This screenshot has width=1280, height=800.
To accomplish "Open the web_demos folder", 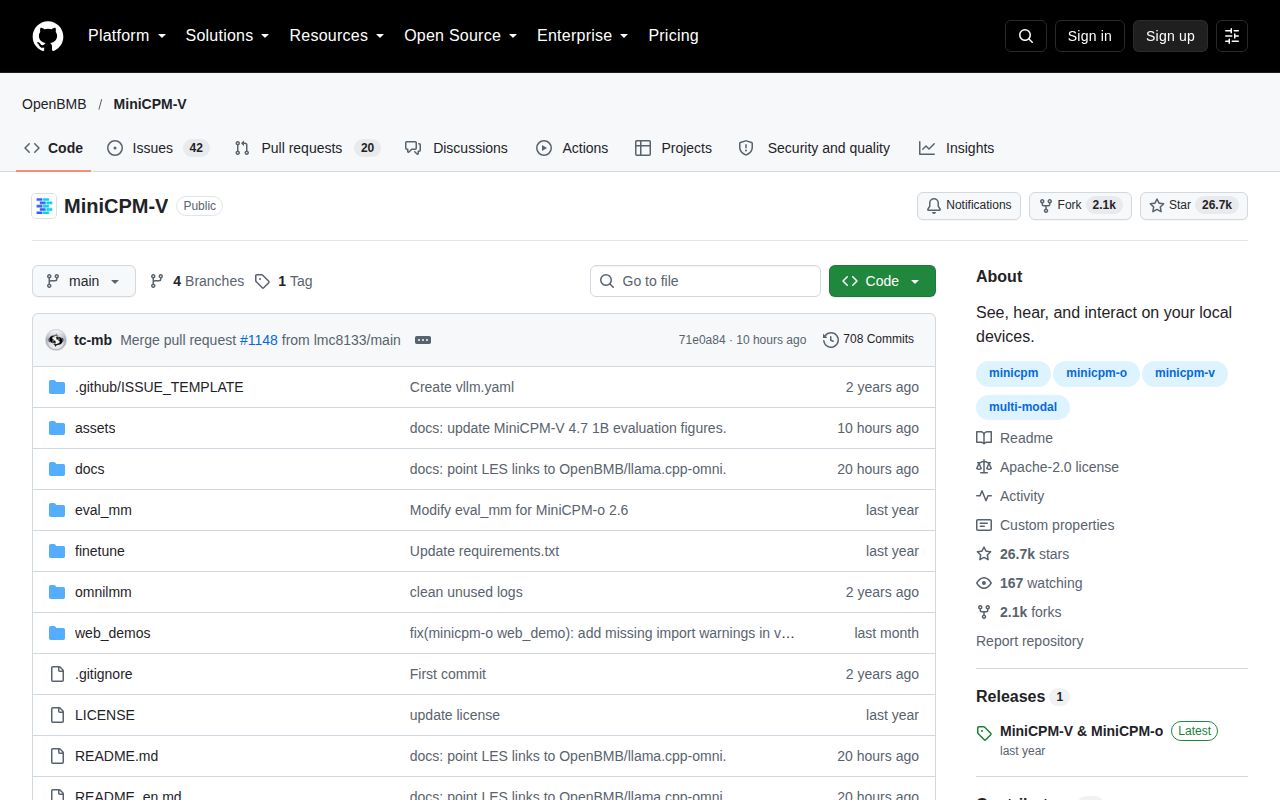I will pos(113,633).
